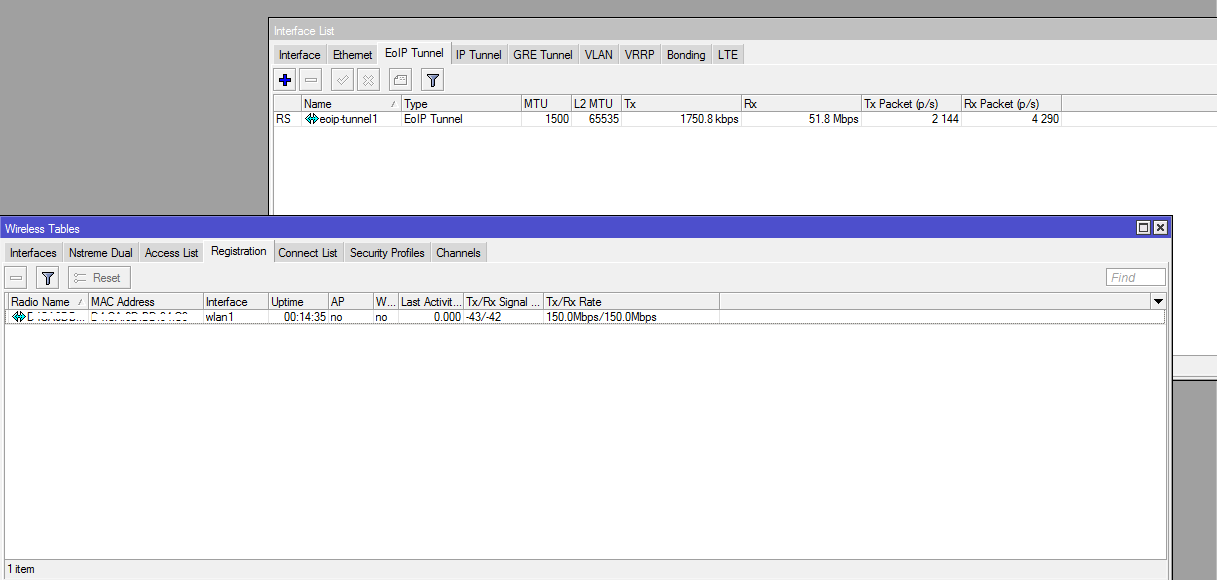Switch to the Interface tab
The height and width of the screenshot is (580, 1218).
click(x=300, y=55)
